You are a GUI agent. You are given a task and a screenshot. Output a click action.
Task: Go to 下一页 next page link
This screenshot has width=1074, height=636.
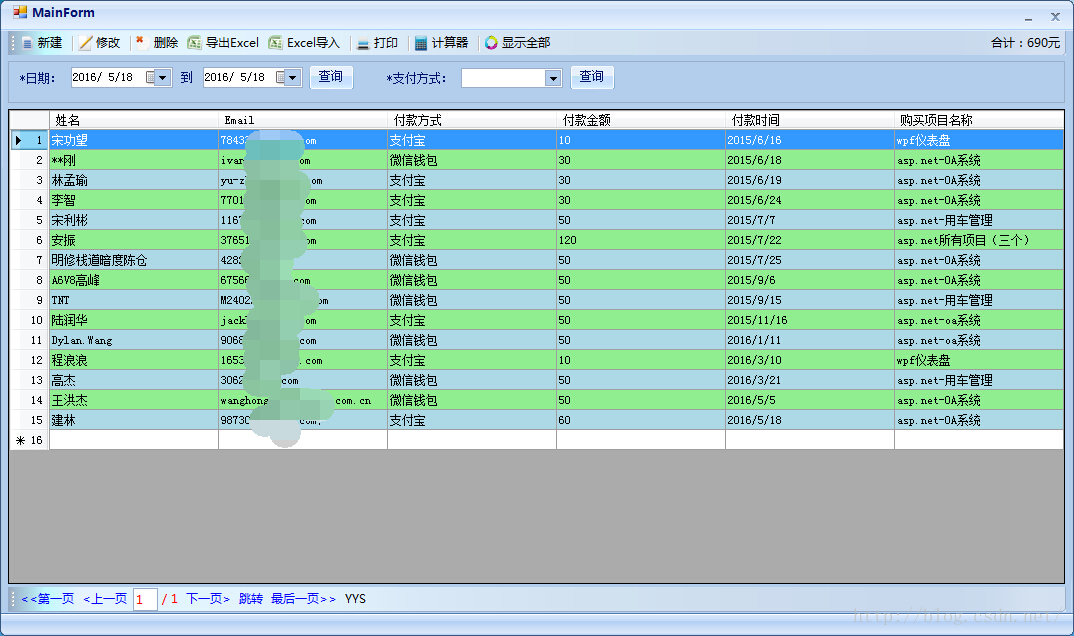208,599
